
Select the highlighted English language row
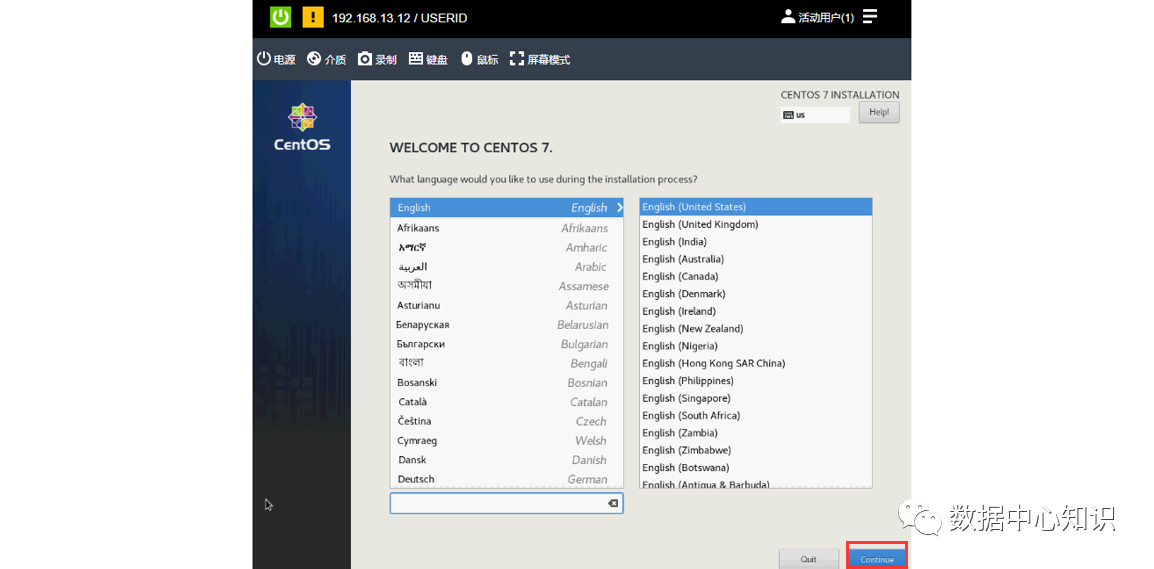click(506, 208)
